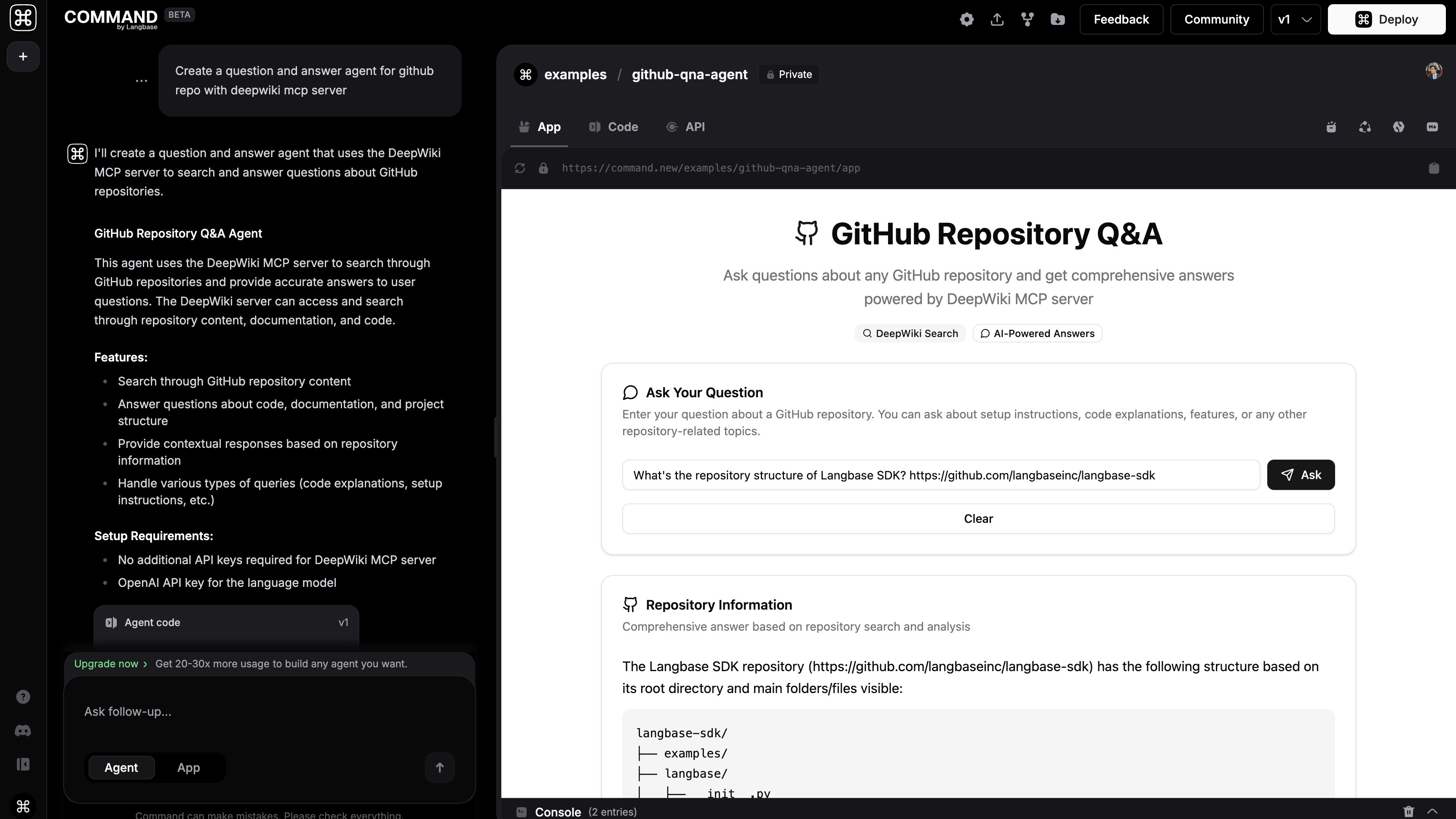Click the Deploy button
Screen dimensions: 1456x819
[x=1387, y=19]
